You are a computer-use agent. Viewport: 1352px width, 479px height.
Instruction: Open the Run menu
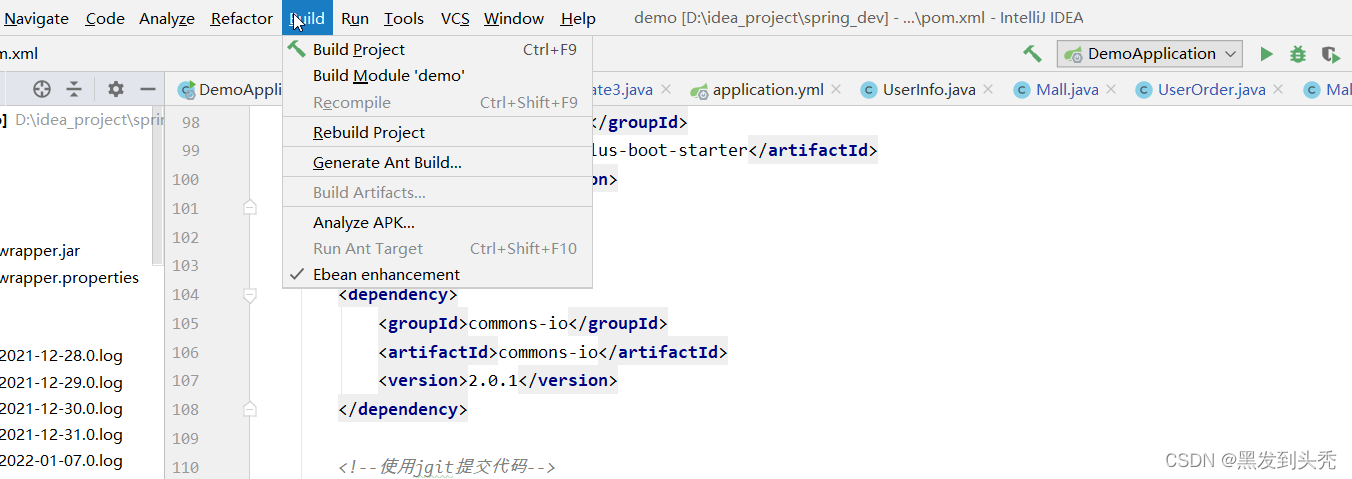pos(355,18)
